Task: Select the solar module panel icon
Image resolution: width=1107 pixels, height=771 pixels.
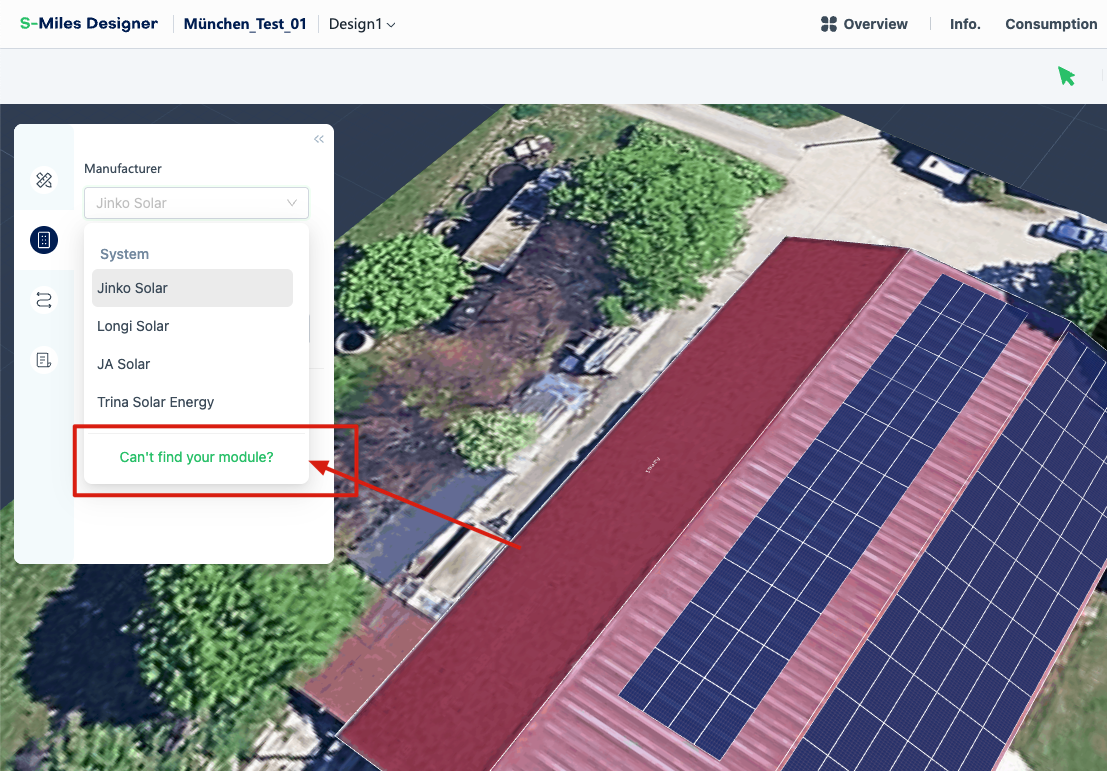Action: tap(44, 240)
